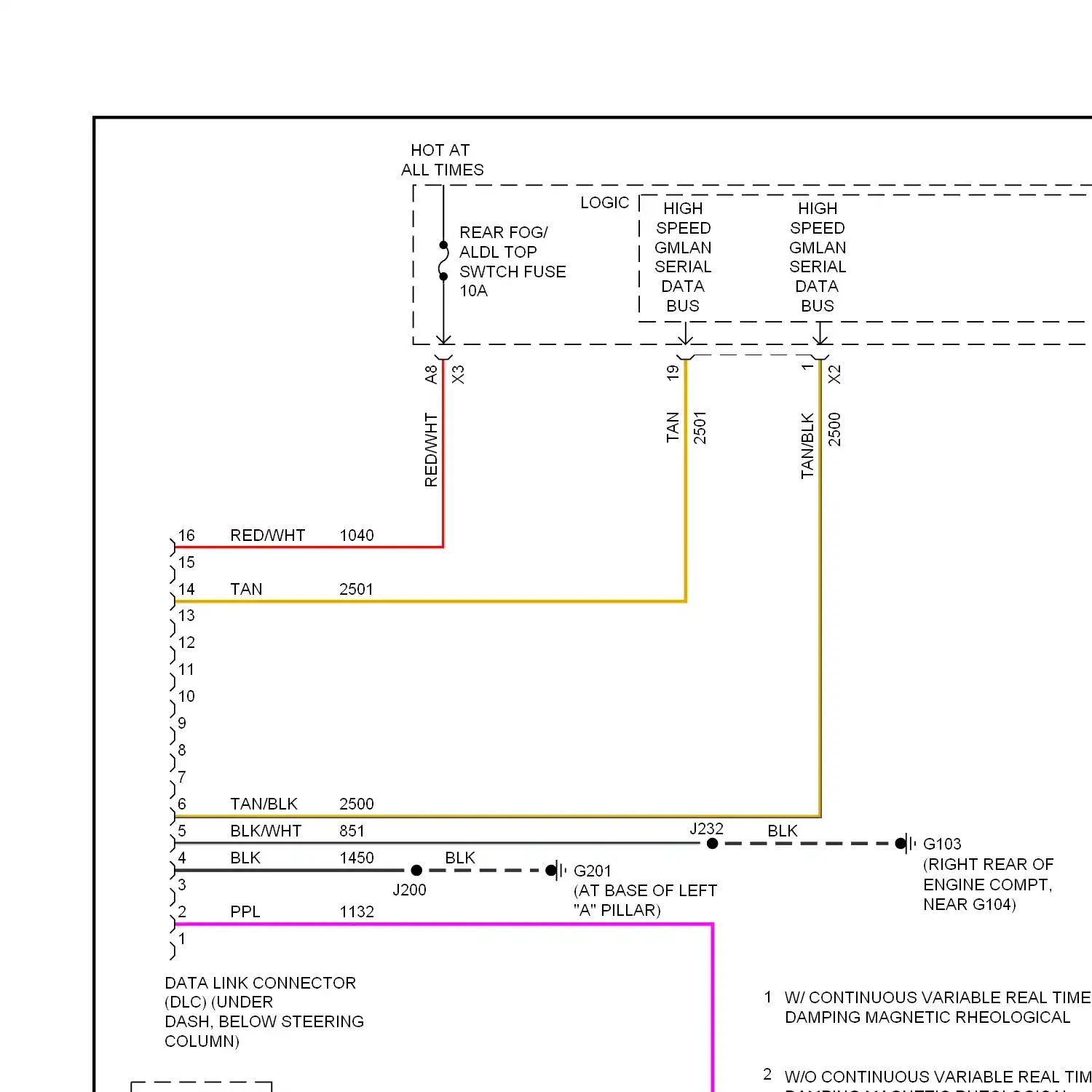Click DLC pin 7 number
The image size is (1092, 1092).
point(182,777)
